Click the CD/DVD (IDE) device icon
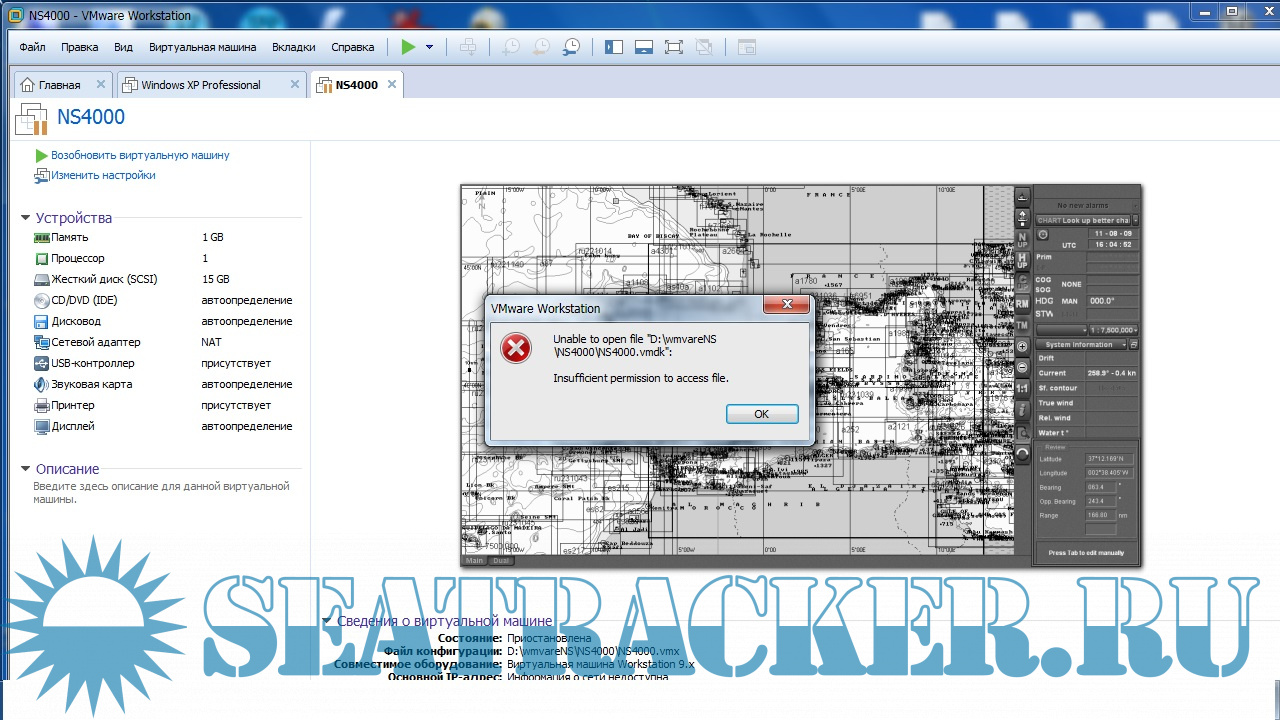Screen dimensions: 1280x720 point(41,300)
